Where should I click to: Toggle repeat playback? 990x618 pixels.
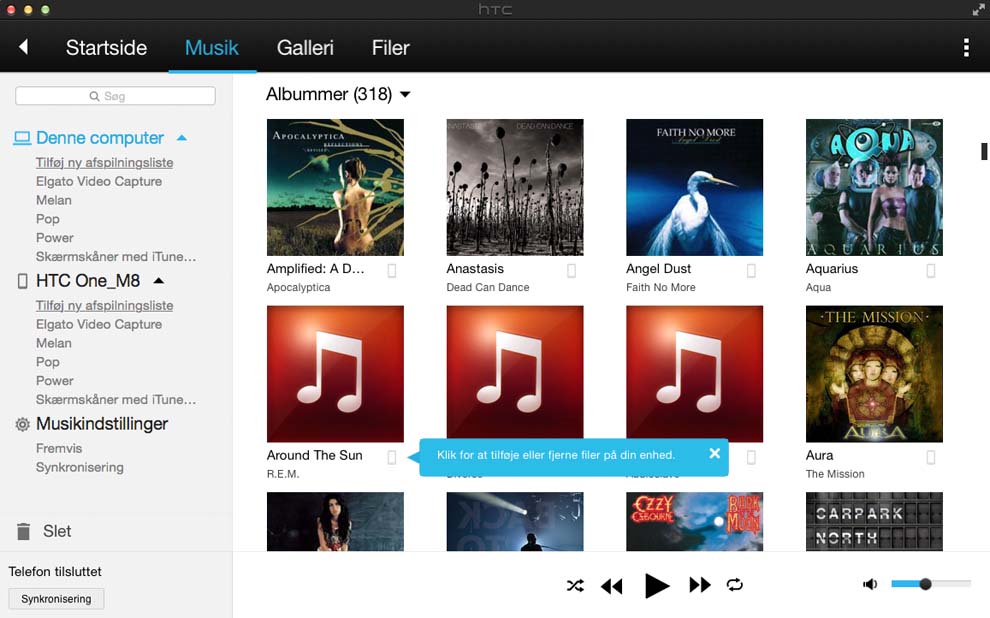735,585
